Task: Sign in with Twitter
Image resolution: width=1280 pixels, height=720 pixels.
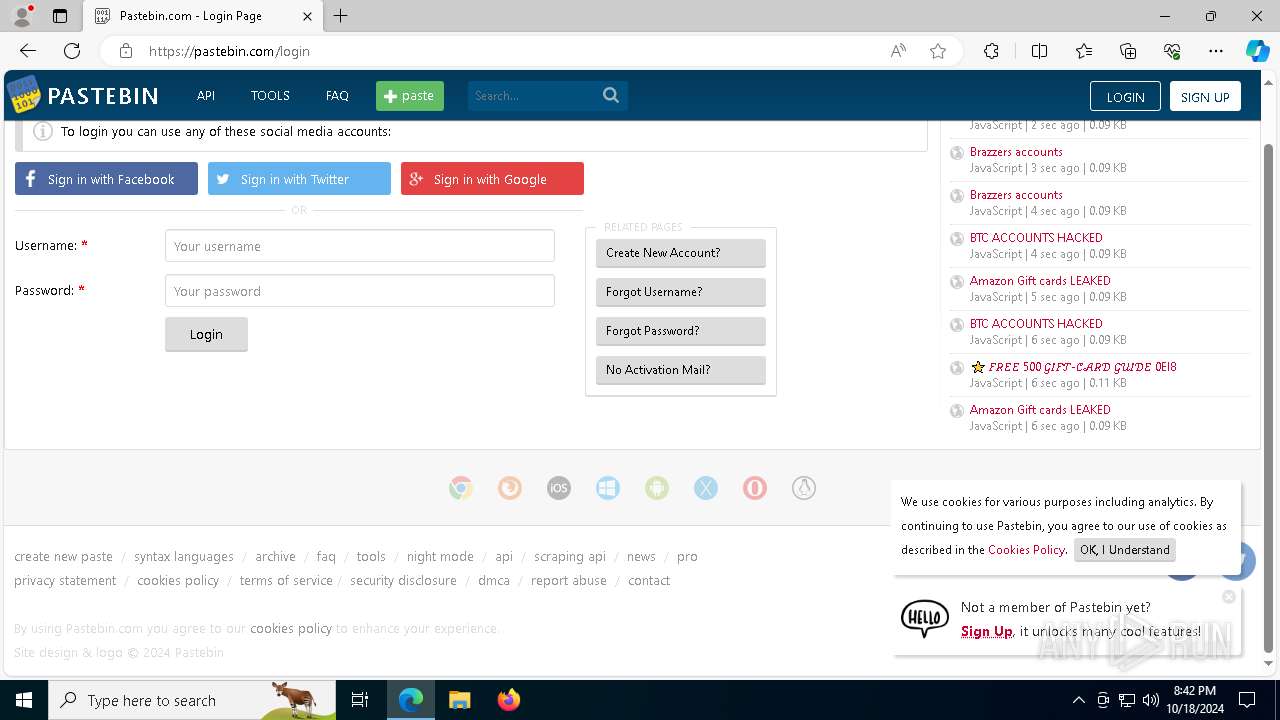Action: tap(299, 179)
